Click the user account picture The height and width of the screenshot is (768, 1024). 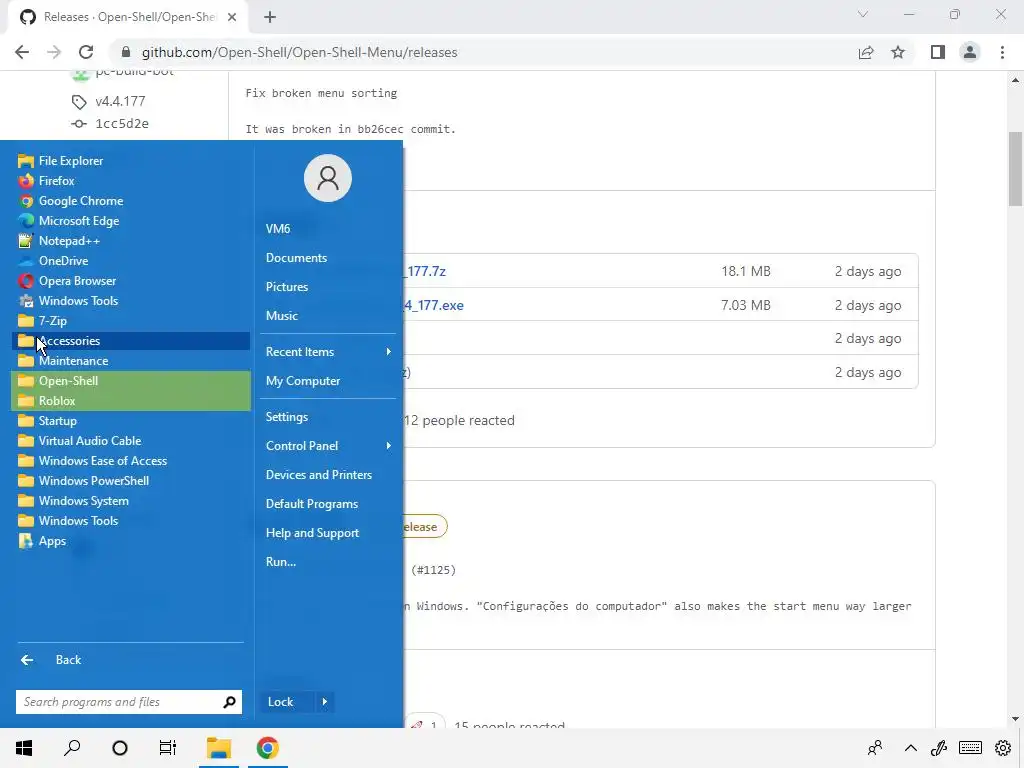point(328,178)
